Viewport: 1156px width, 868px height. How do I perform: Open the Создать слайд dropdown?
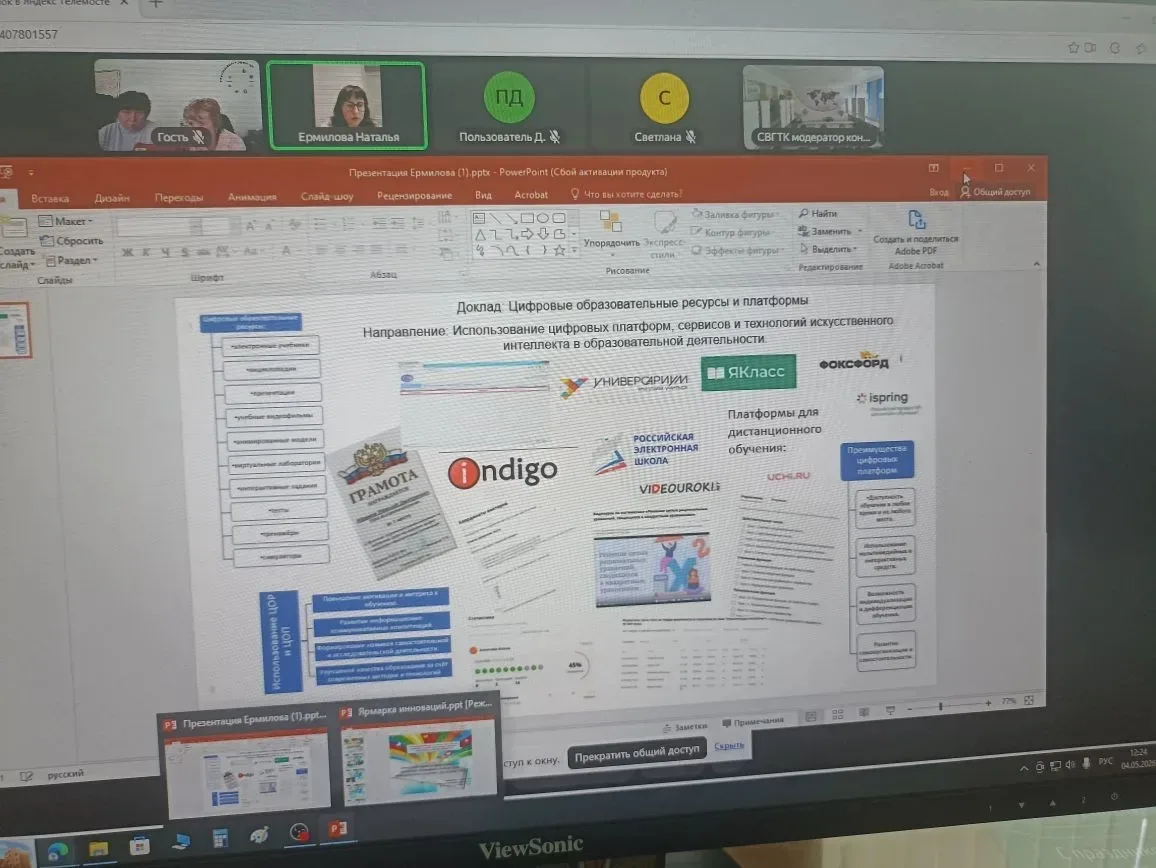tap(16, 257)
